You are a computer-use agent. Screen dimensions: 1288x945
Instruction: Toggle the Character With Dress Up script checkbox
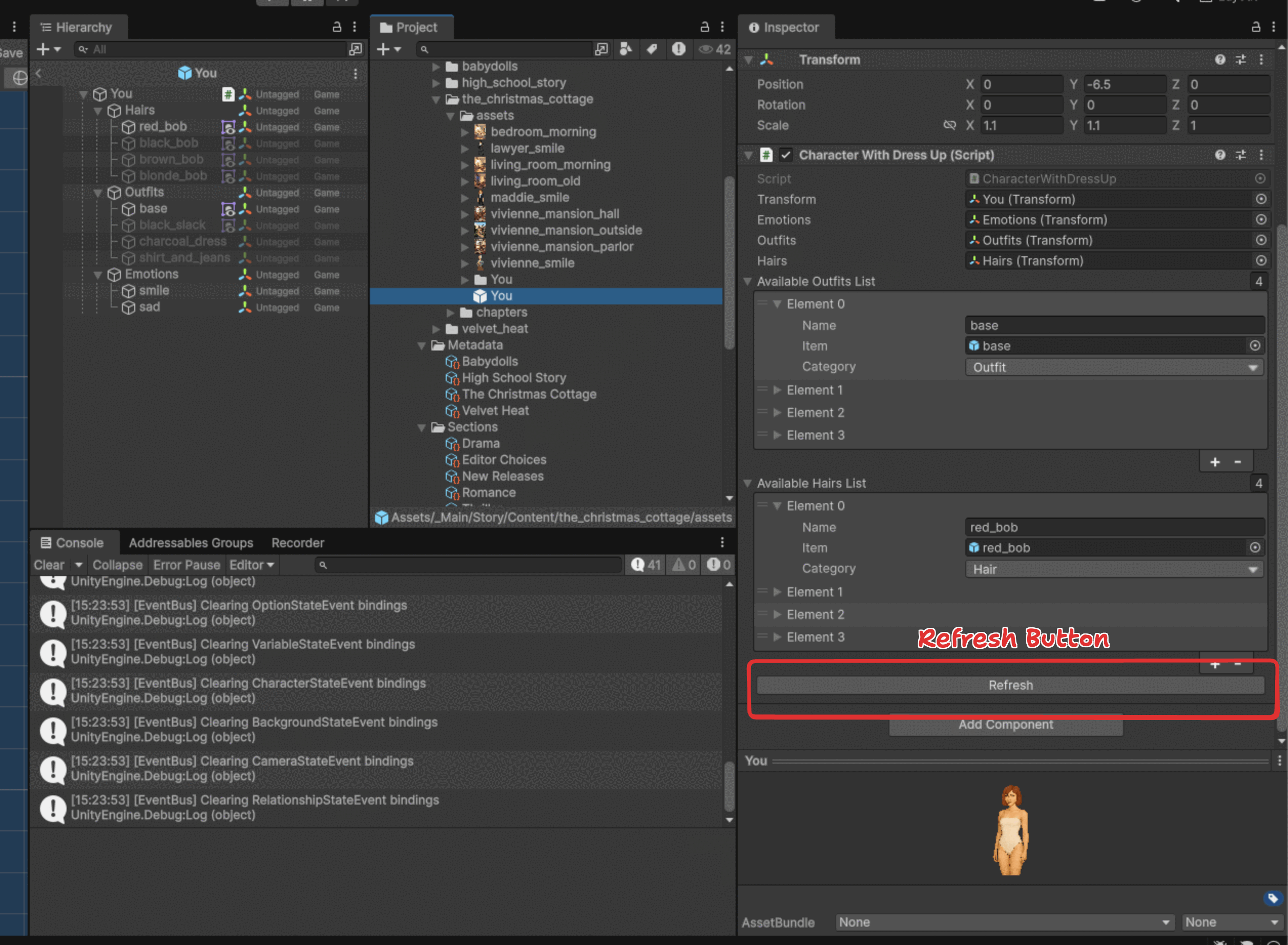[786, 155]
